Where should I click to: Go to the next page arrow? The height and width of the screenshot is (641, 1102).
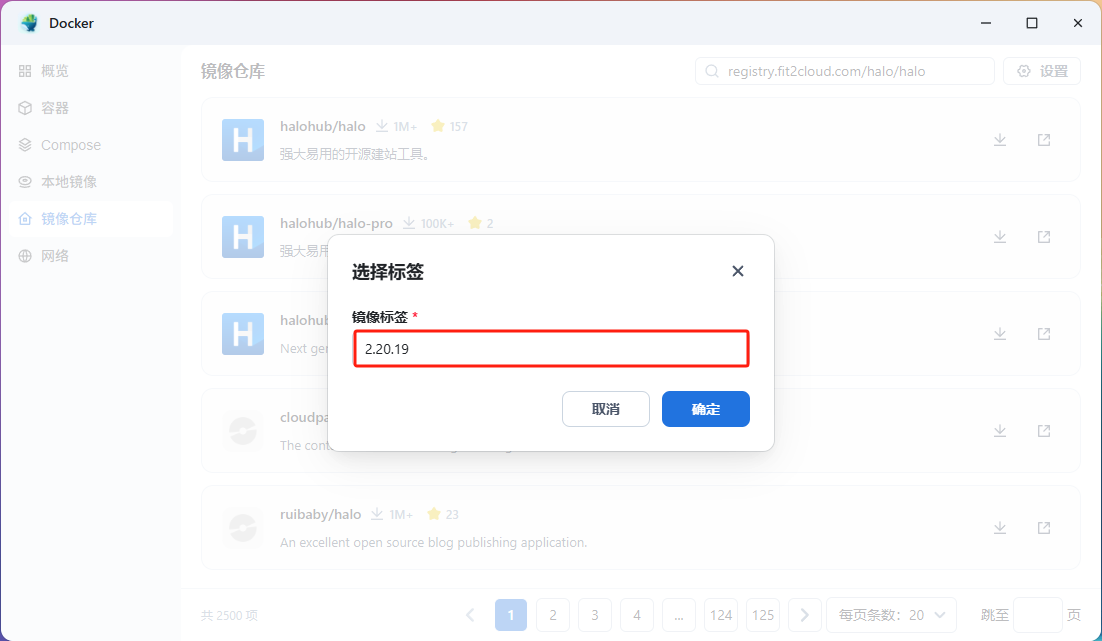[x=805, y=615]
